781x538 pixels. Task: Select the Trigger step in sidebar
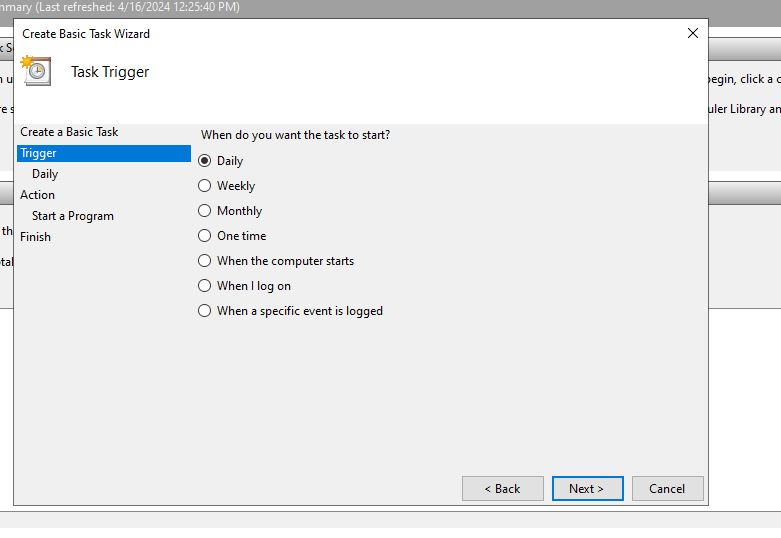click(104, 153)
